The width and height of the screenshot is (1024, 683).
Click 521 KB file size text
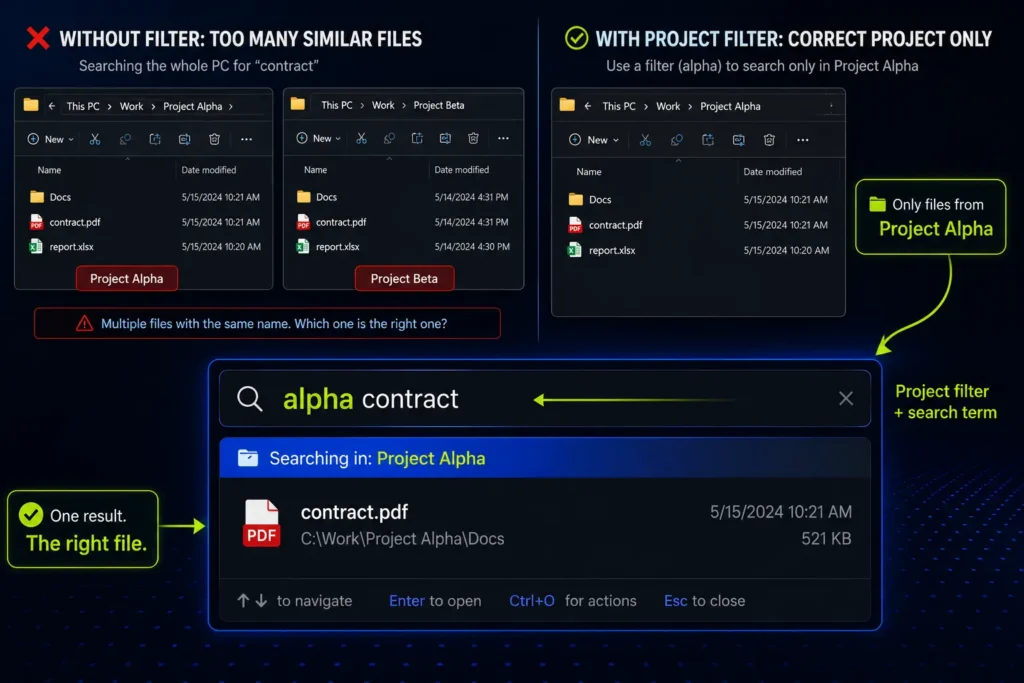click(826, 539)
